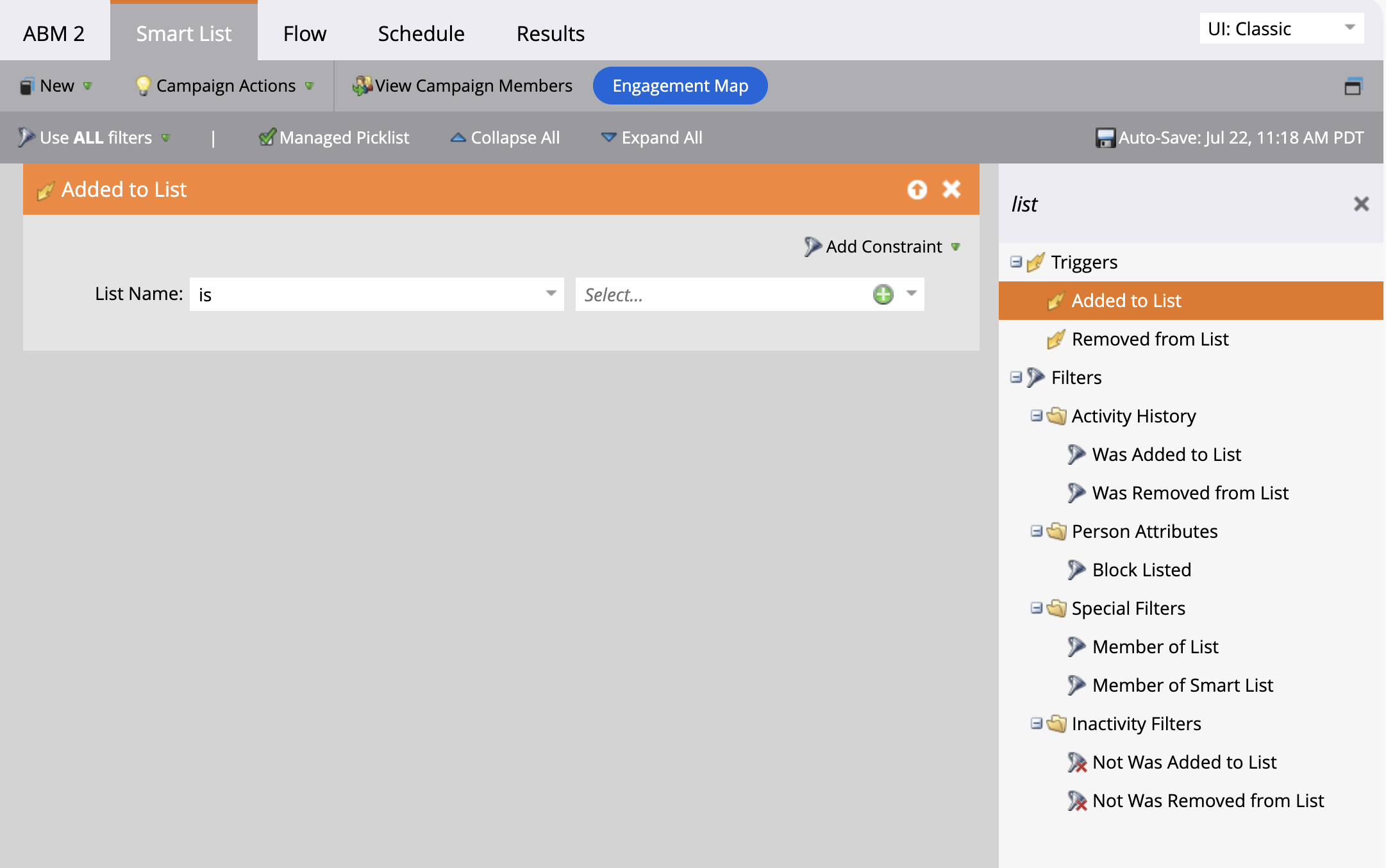The width and height of the screenshot is (1386, 868).
Task: Click Collapse All
Action: [505, 137]
